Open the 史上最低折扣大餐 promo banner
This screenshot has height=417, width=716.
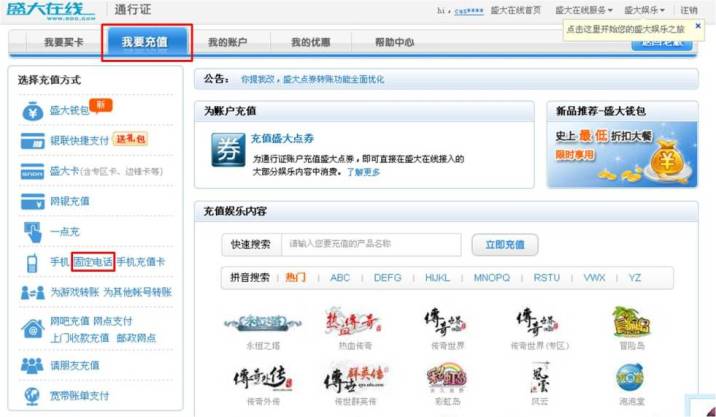[x=622, y=154]
